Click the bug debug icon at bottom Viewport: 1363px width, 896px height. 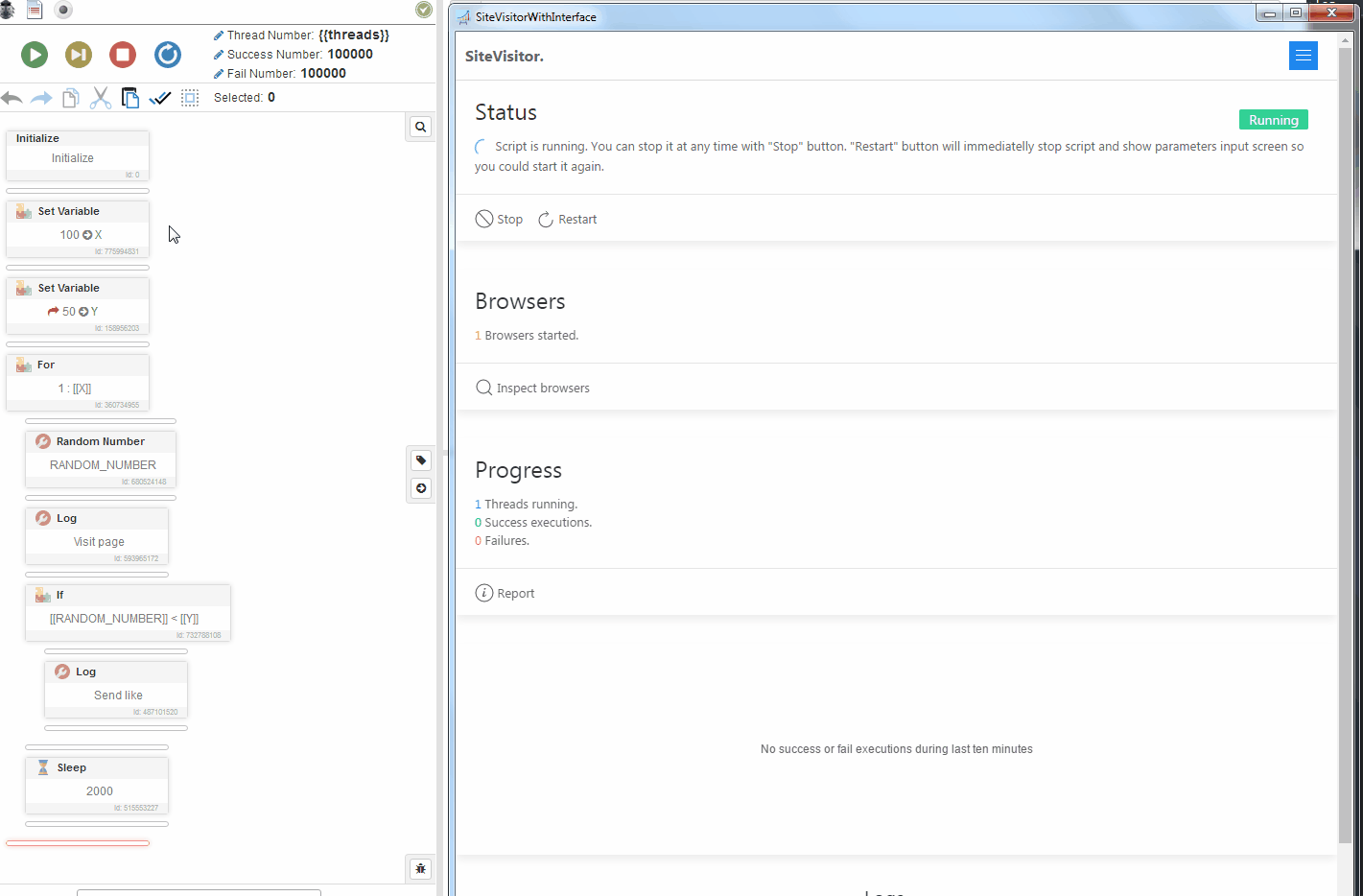tap(420, 869)
